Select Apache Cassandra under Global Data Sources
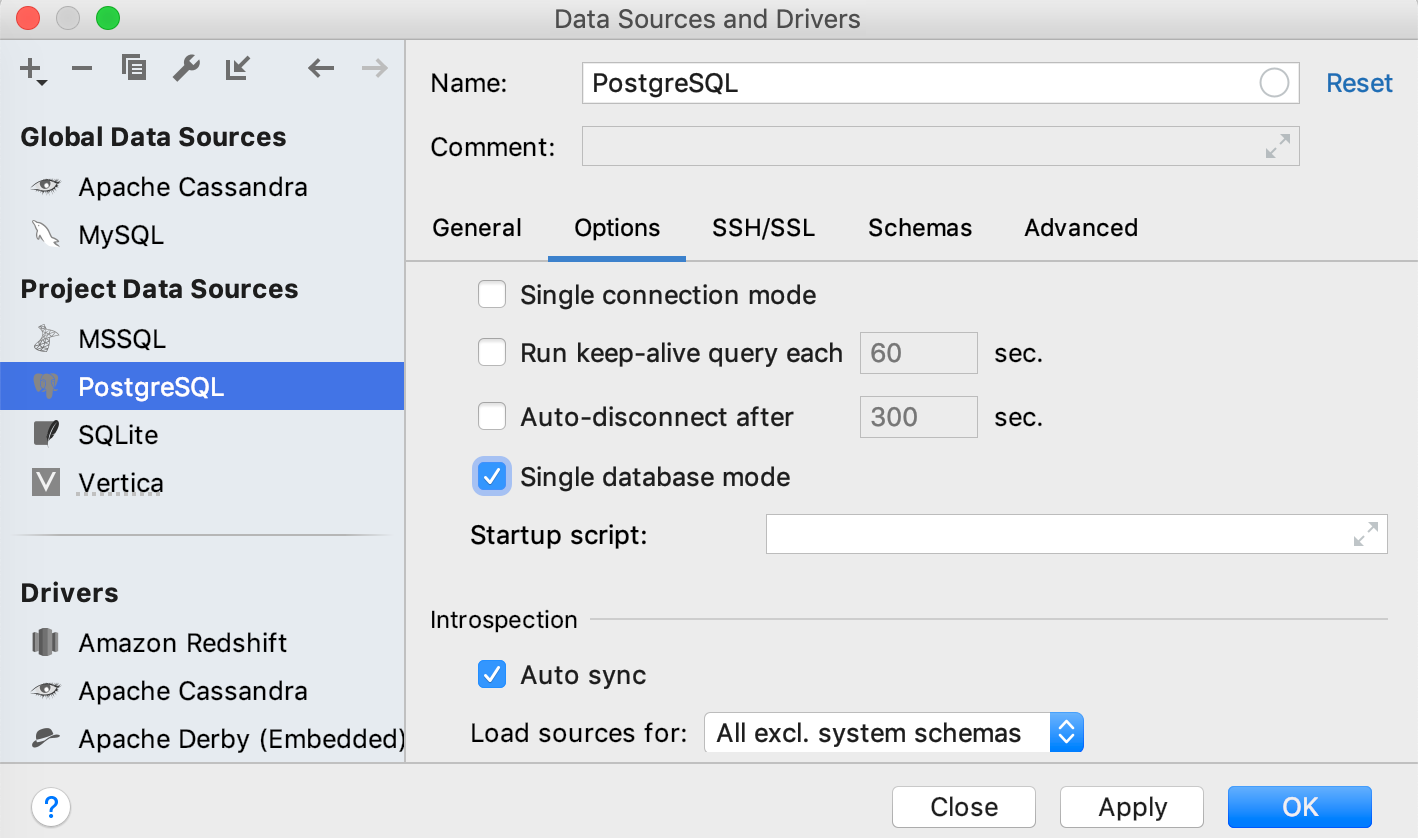Image resolution: width=1418 pixels, height=838 pixels. tap(202, 187)
